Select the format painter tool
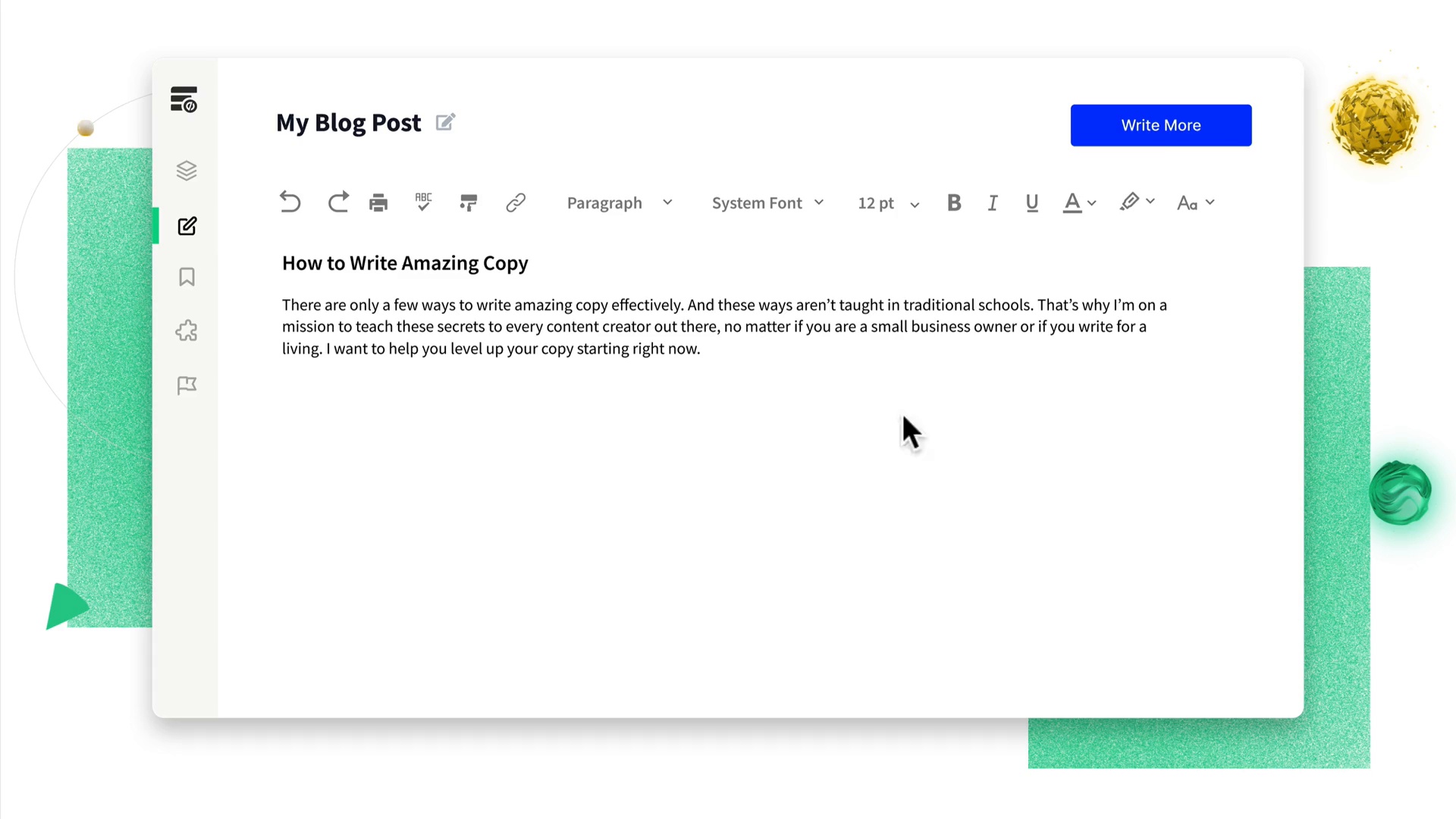The image size is (1456, 819). [469, 202]
